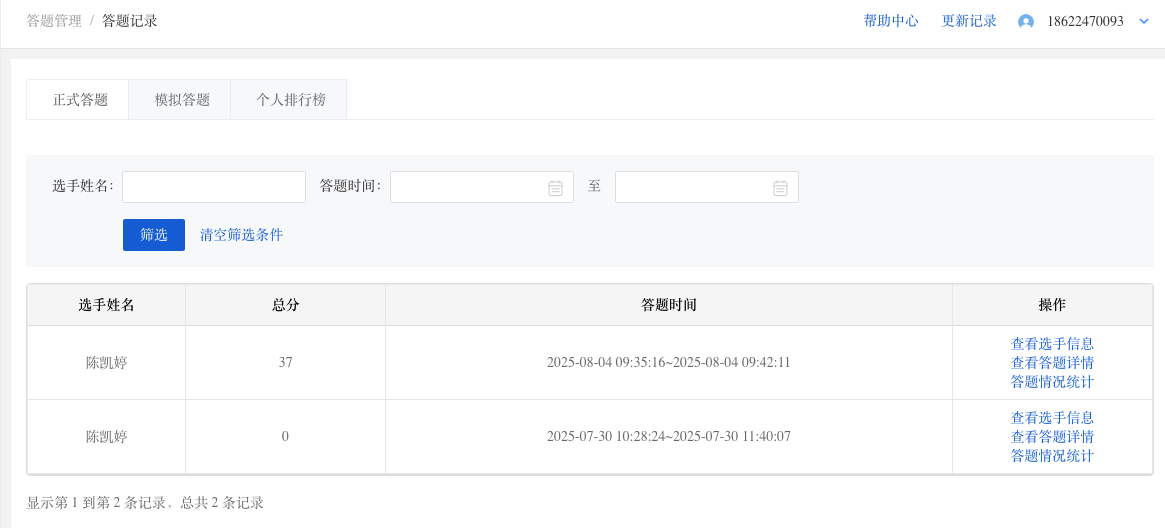
Task: Open 查看答题详情 for score 0 row
Action: pyautogui.click(x=1052, y=437)
